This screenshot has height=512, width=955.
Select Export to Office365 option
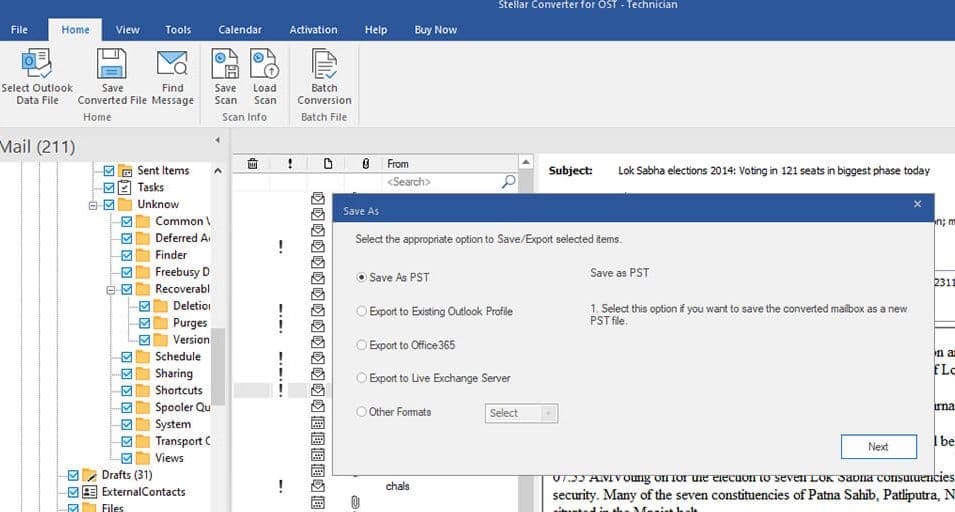point(361,345)
